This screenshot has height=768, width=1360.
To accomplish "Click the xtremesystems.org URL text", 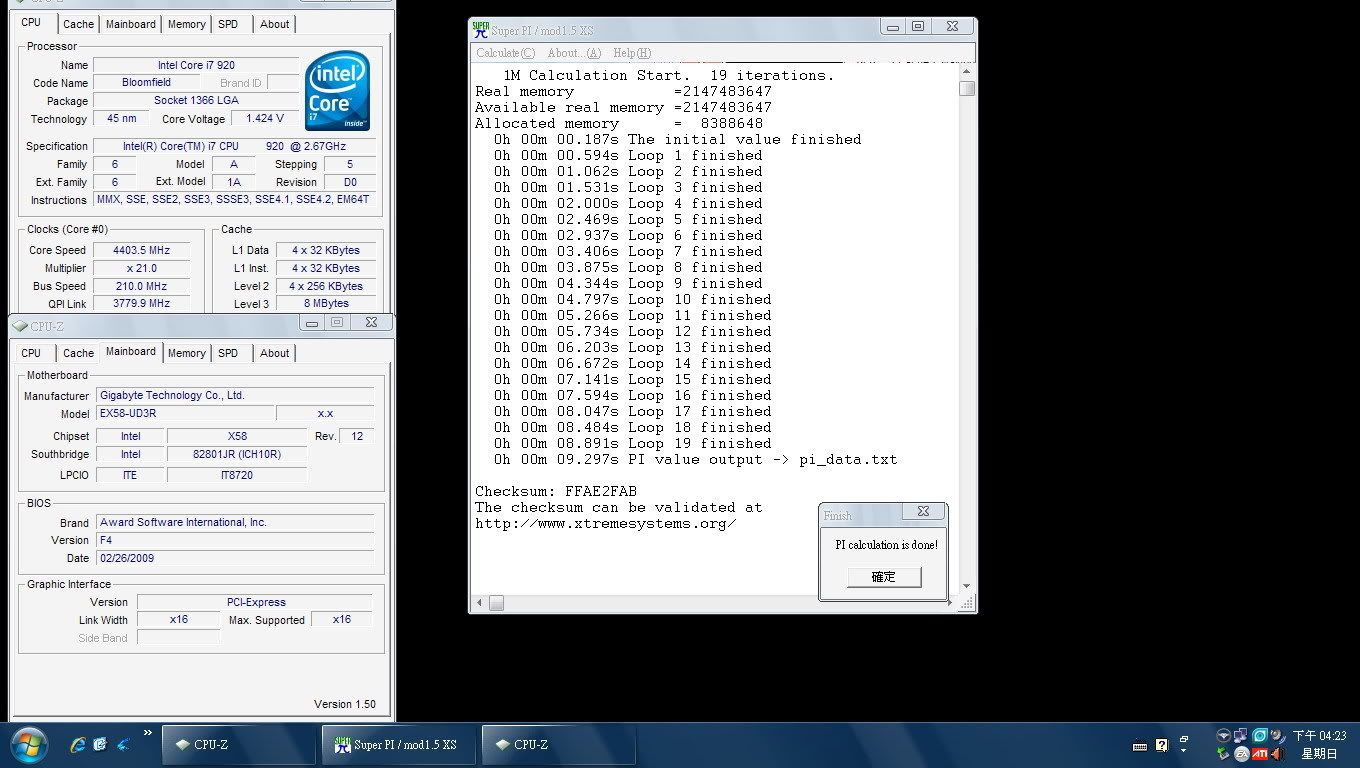I will 606,523.
